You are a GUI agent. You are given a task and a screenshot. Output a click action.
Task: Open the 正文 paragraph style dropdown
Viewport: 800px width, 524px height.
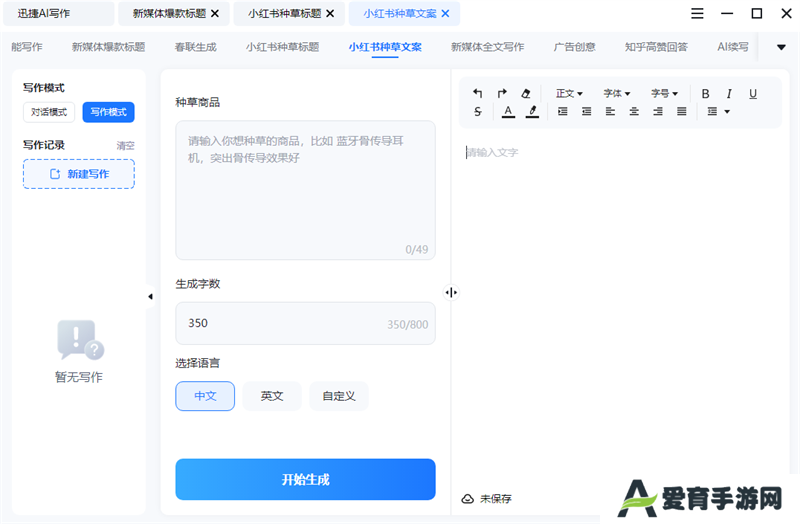click(569, 93)
